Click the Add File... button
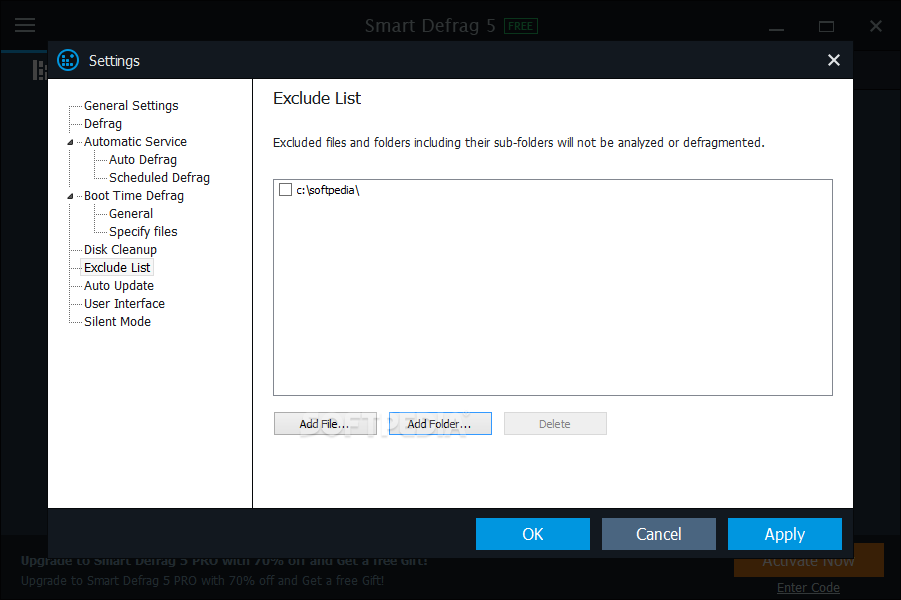901x600 pixels. [x=325, y=424]
